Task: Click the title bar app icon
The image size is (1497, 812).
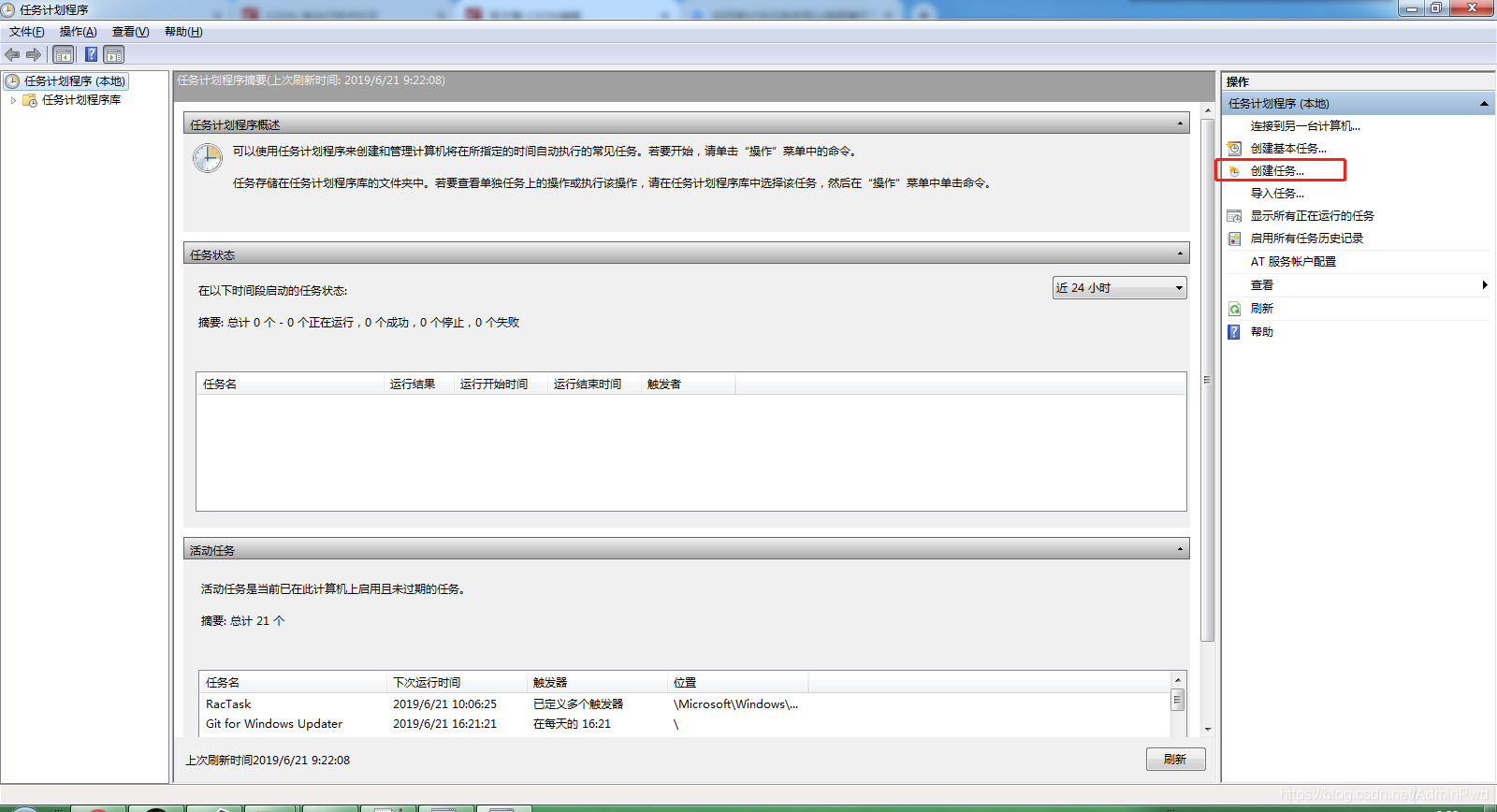Action: click(8, 9)
